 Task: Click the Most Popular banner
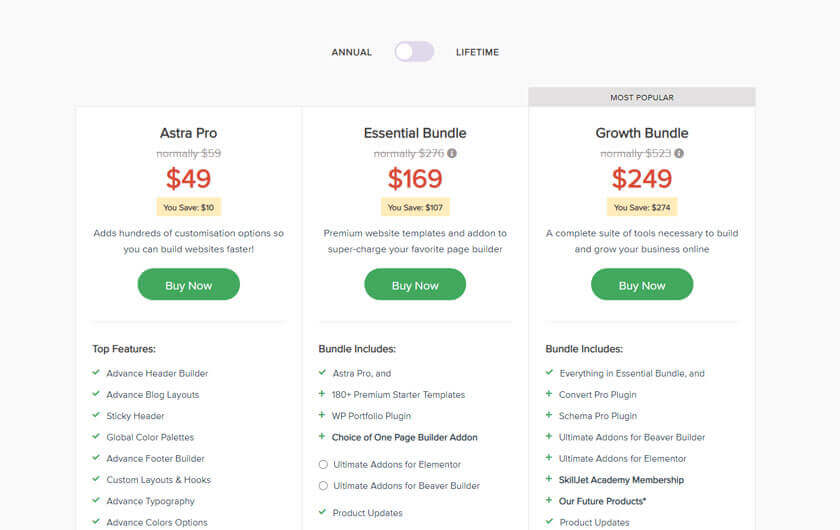(642, 97)
